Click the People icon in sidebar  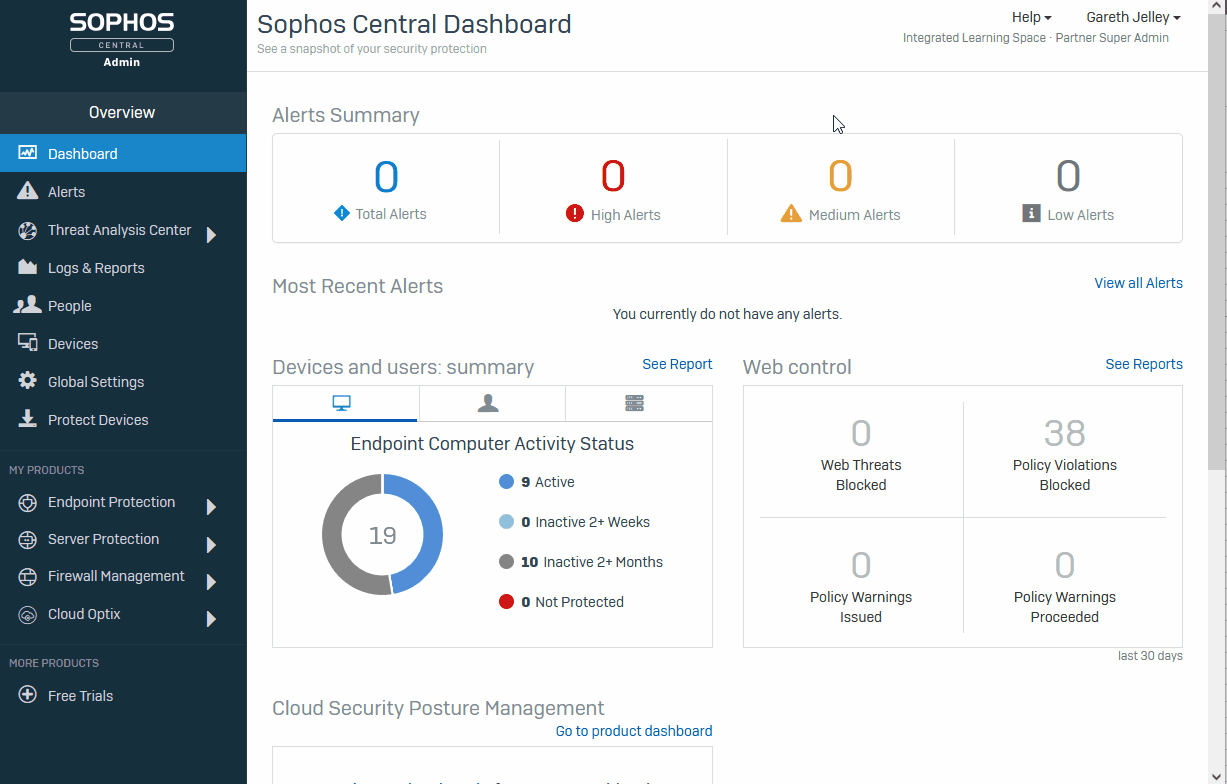(x=28, y=305)
